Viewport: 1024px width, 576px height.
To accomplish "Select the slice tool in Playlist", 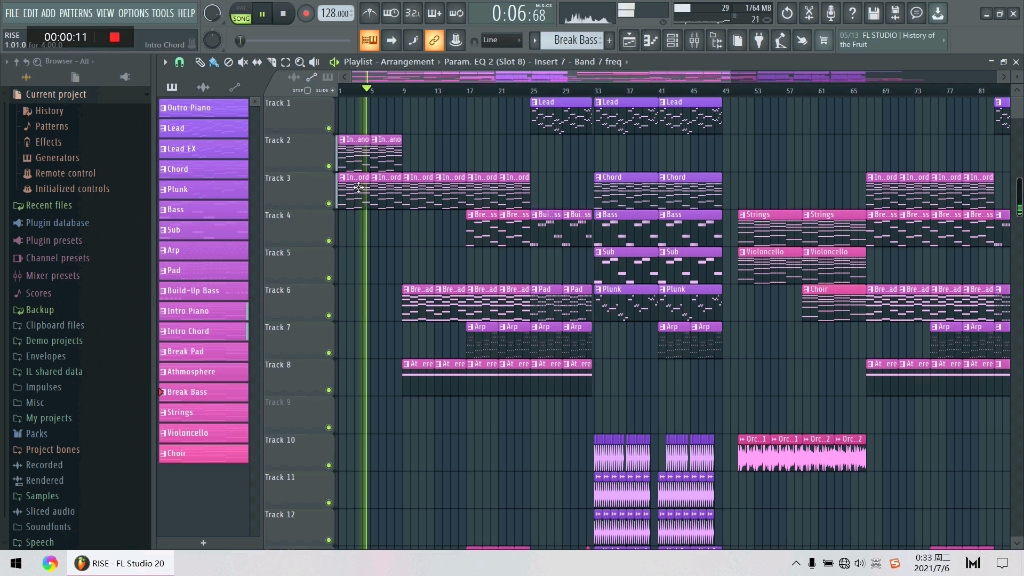I will tap(271, 62).
